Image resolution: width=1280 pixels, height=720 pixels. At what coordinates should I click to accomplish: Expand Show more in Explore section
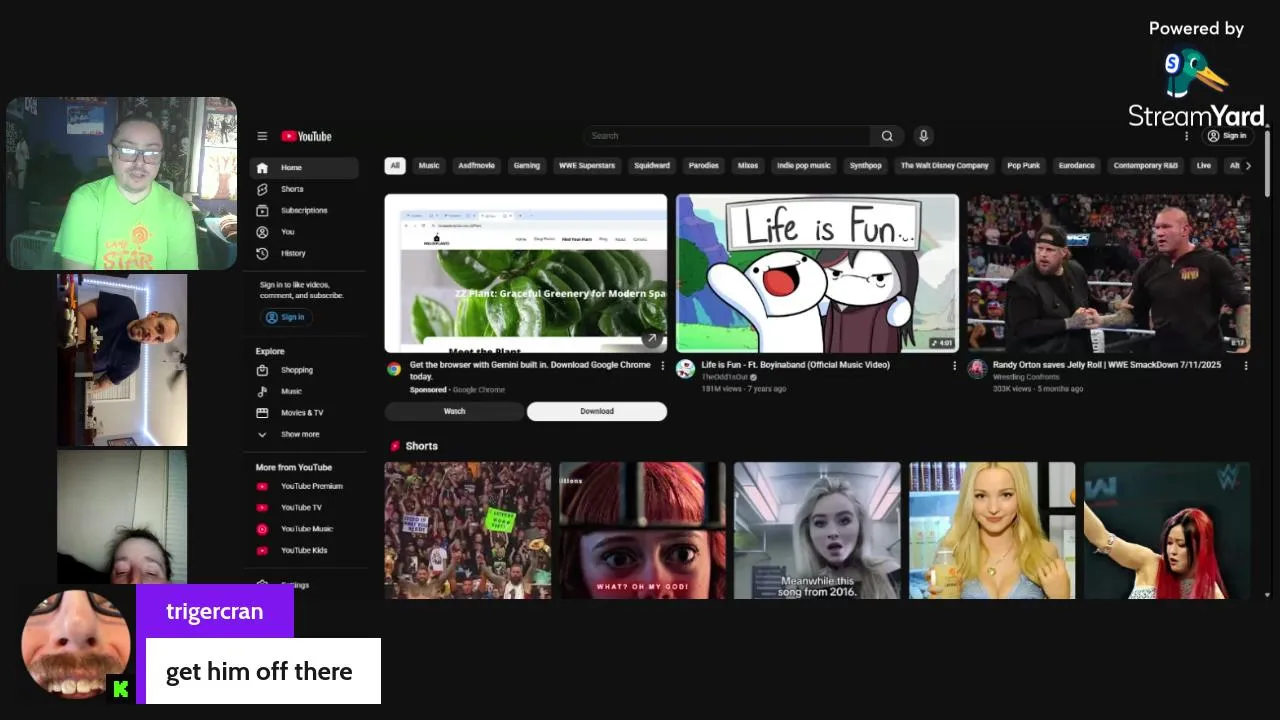pyautogui.click(x=299, y=435)
